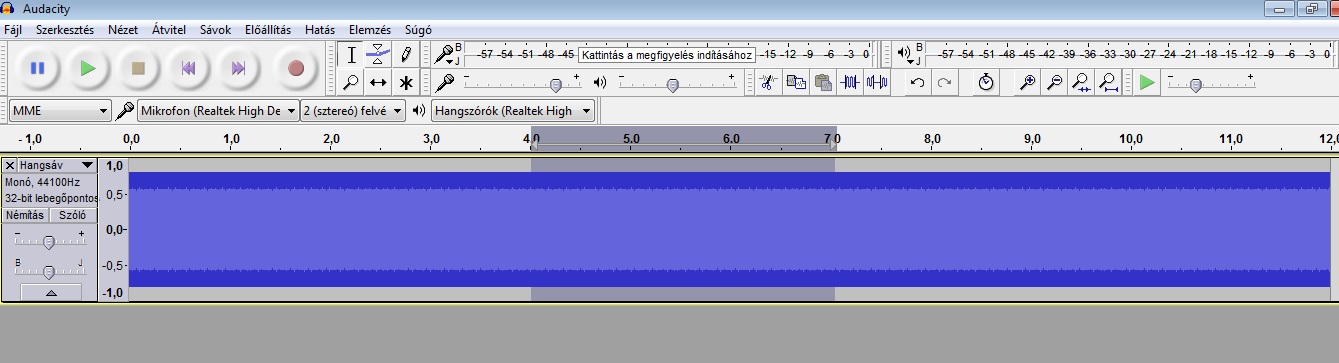Click the meter to start monitoring
This screenshot has width=1339, height=363.
(x=666, y=54)
